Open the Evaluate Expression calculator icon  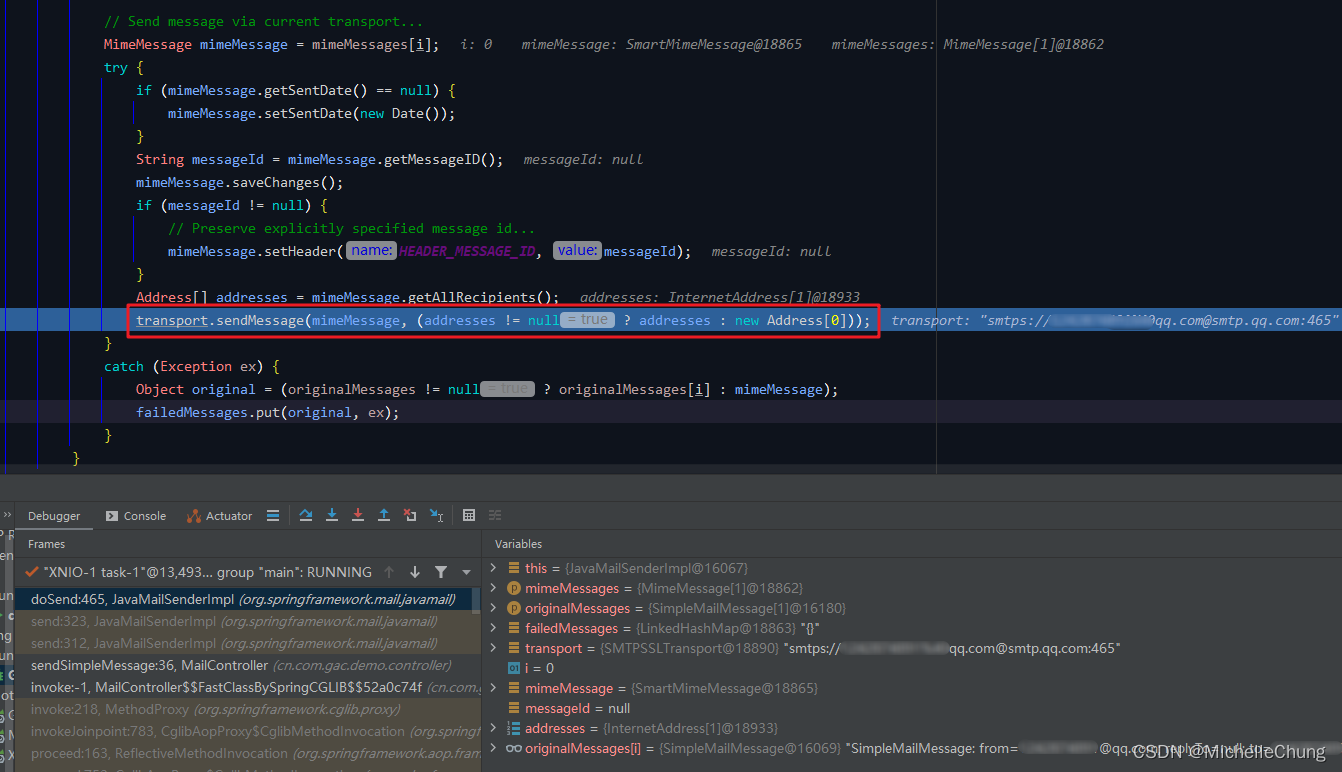469,516
